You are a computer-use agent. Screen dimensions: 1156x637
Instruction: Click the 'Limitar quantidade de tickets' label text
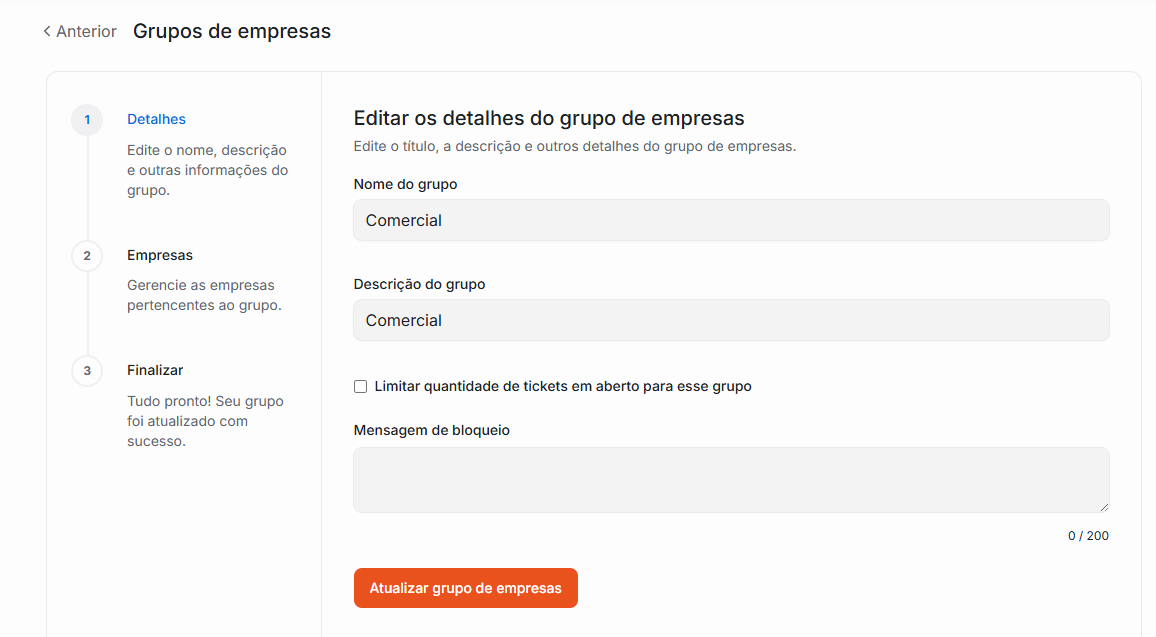562,386
